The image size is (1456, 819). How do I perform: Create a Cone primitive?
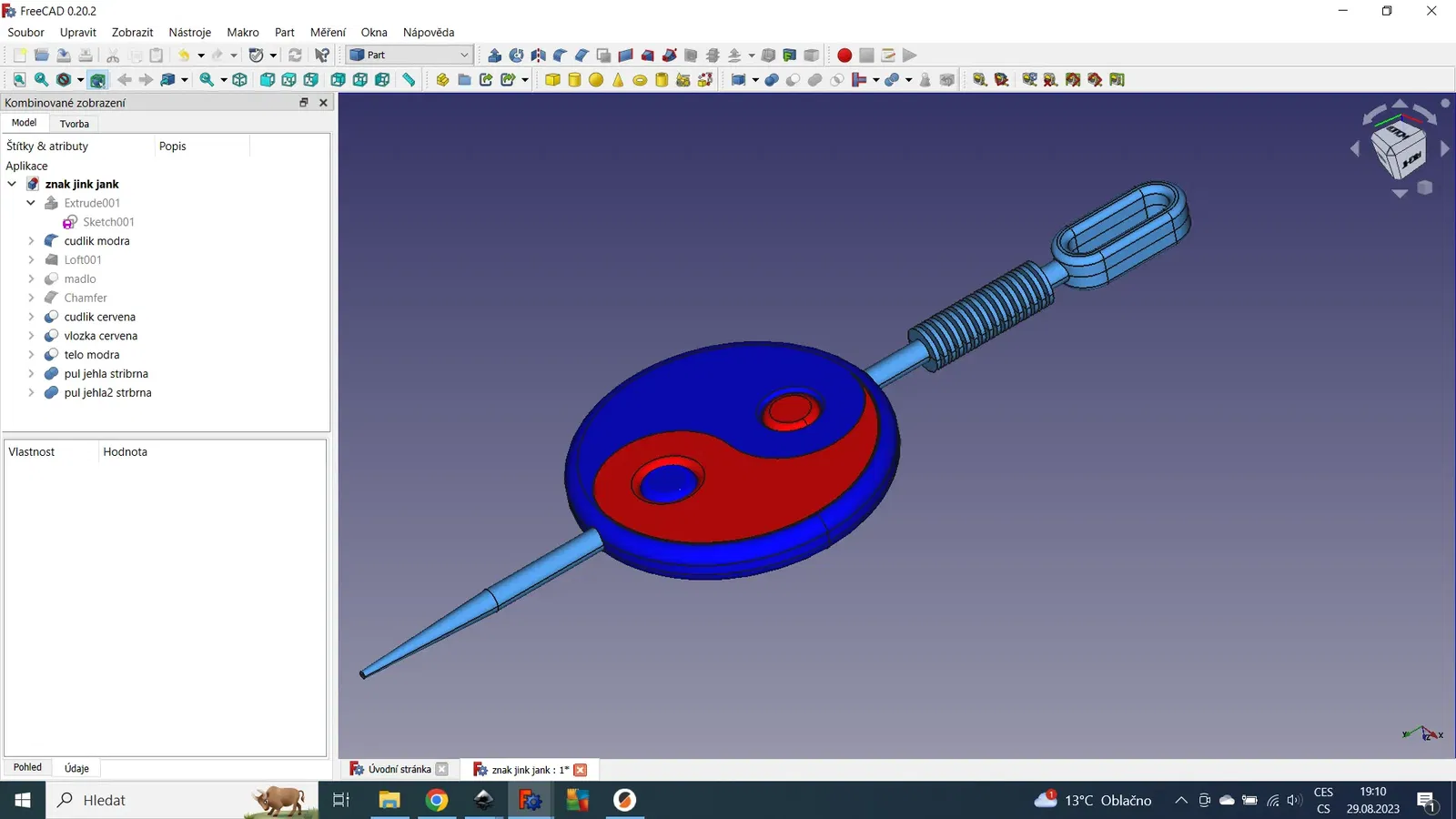618,80
